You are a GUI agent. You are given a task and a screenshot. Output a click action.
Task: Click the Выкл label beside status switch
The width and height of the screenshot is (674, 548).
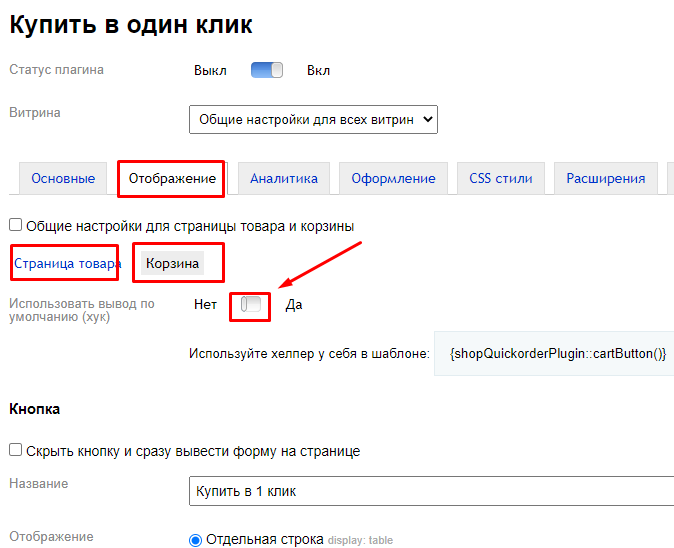210,71
